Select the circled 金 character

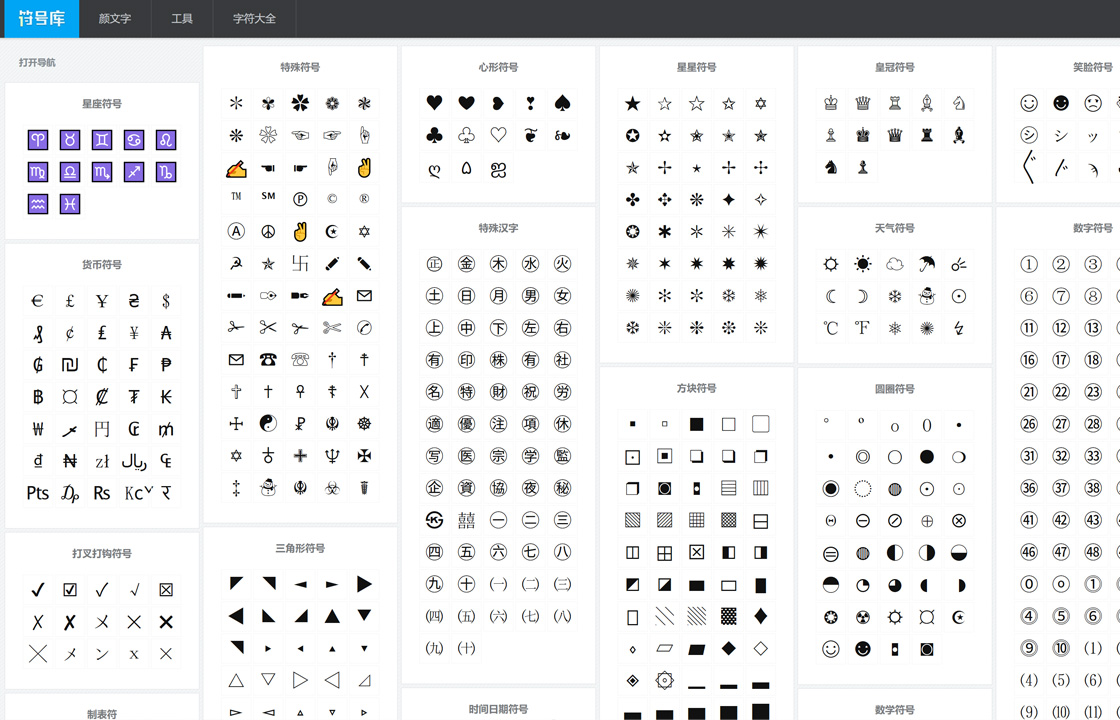(466, 264)
